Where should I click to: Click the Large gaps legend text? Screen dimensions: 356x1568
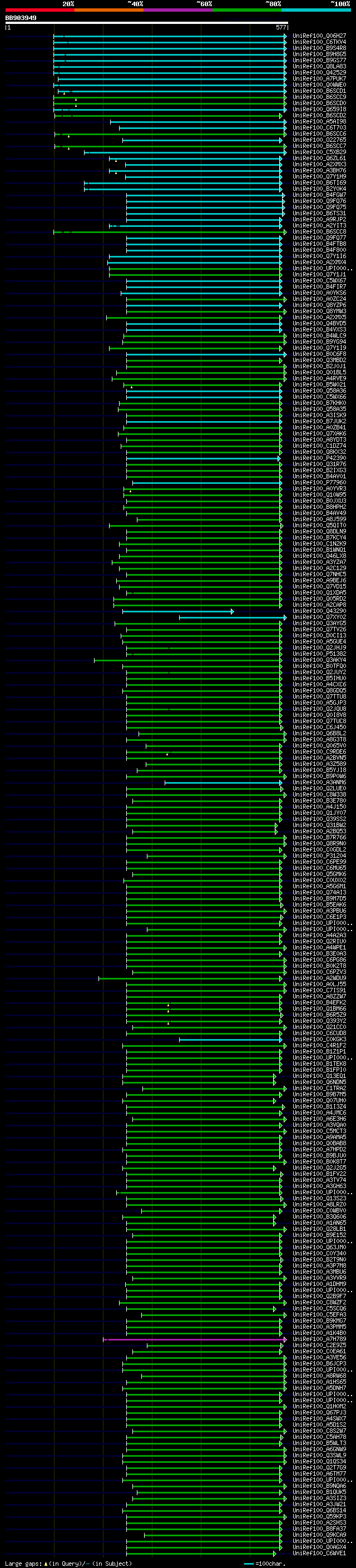click(24, 1563)
